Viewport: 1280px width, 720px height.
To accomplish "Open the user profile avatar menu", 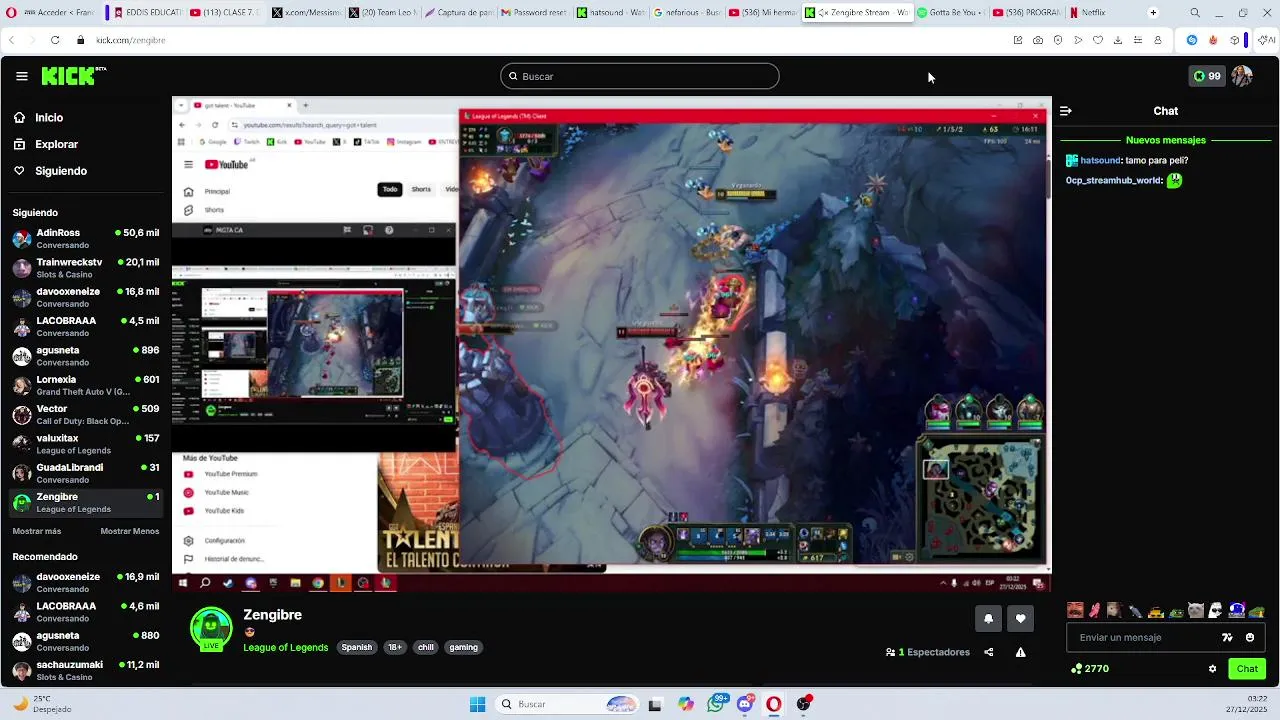I will pyautogui.click(x=1242, y=76).
